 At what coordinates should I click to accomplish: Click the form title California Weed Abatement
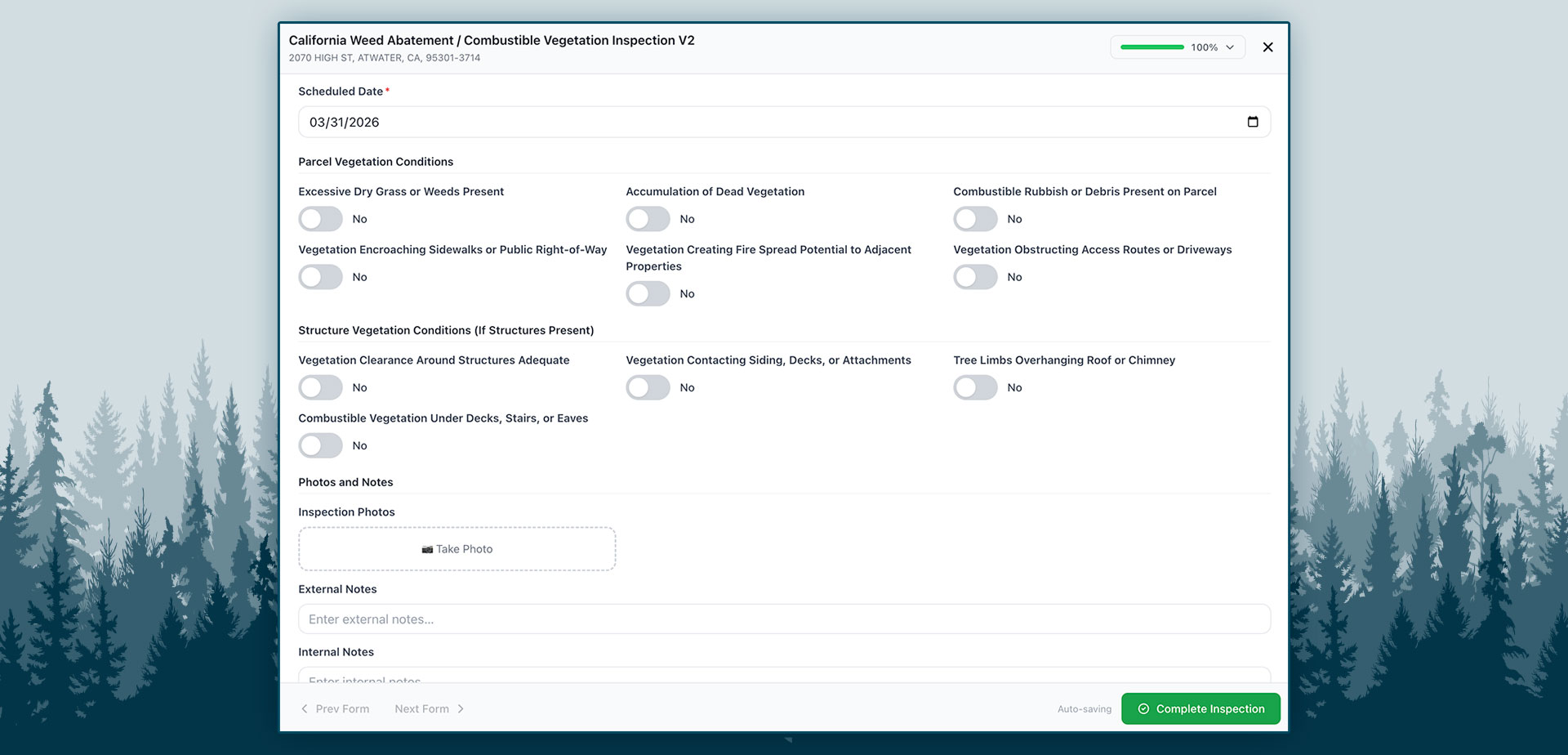click(x=492, y=40)
